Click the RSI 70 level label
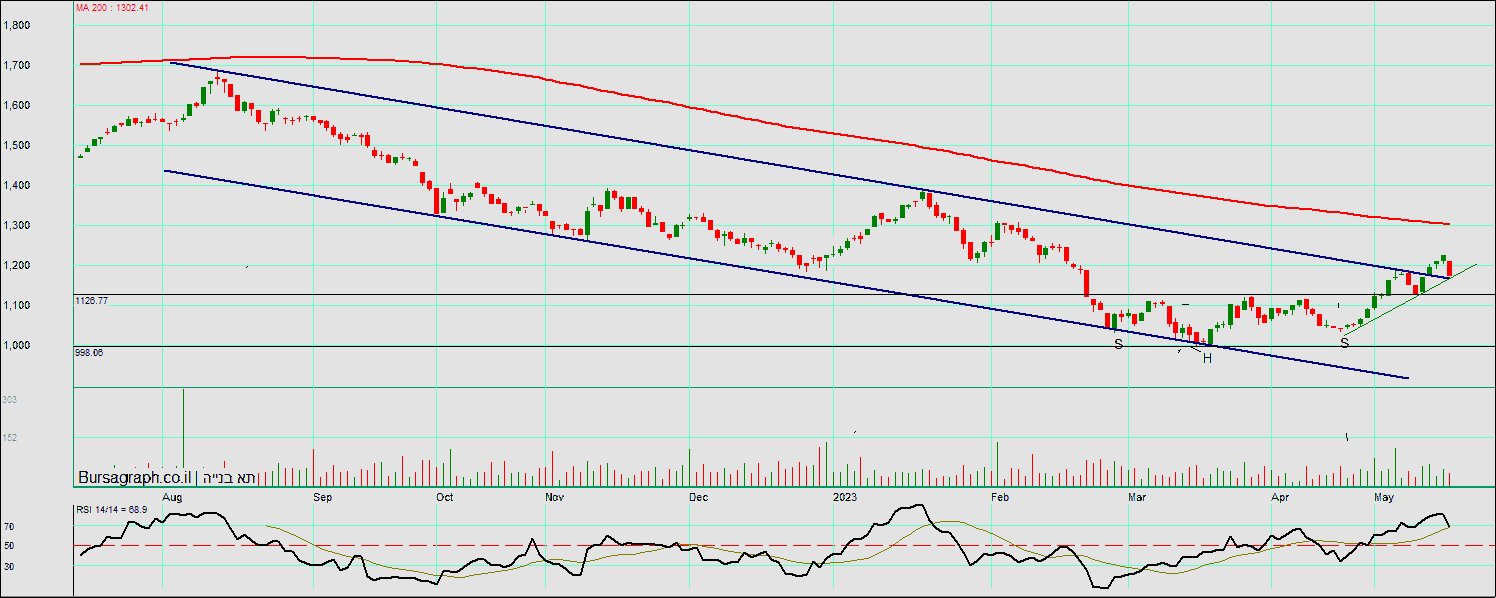The image size is (1496, 598). click(8, 525)
